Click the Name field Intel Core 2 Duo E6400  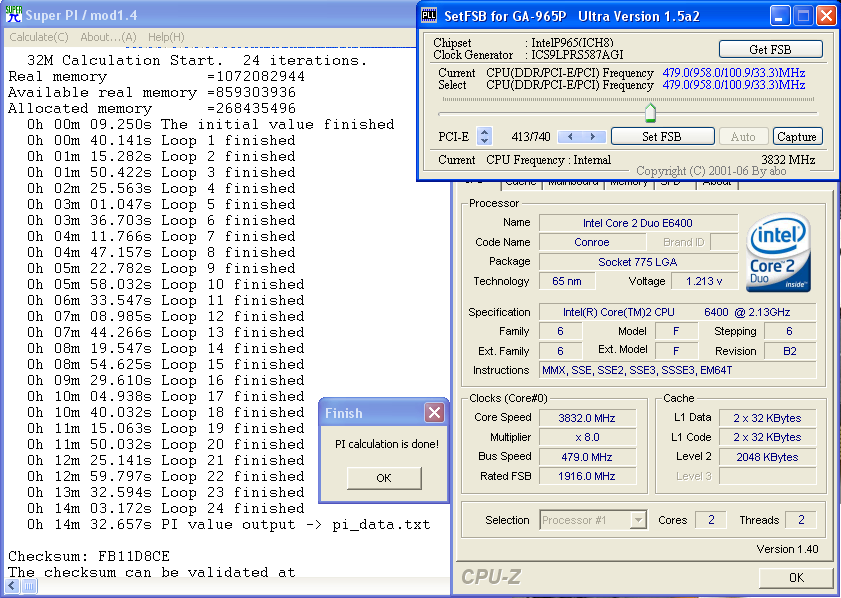(x=638, y=223)
